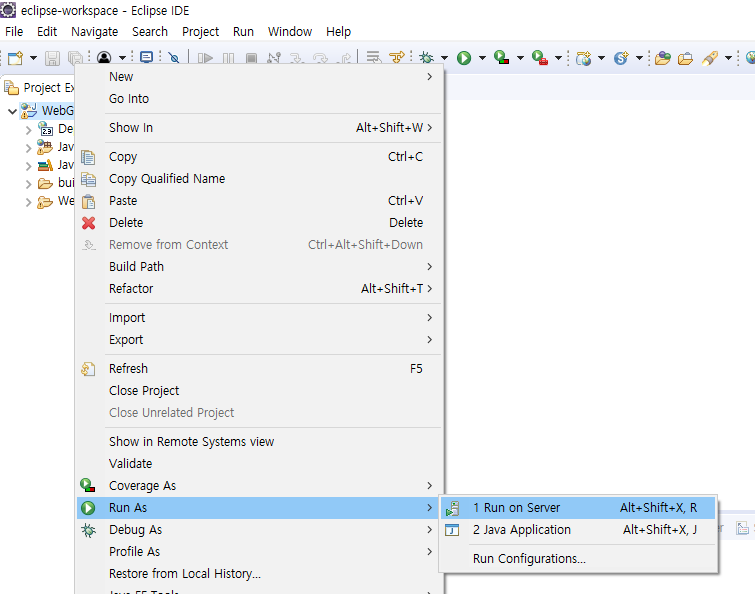Viewport: 755px width, 594px height.
Task: Choose 1 Run on Server
Action: [578, 508]
